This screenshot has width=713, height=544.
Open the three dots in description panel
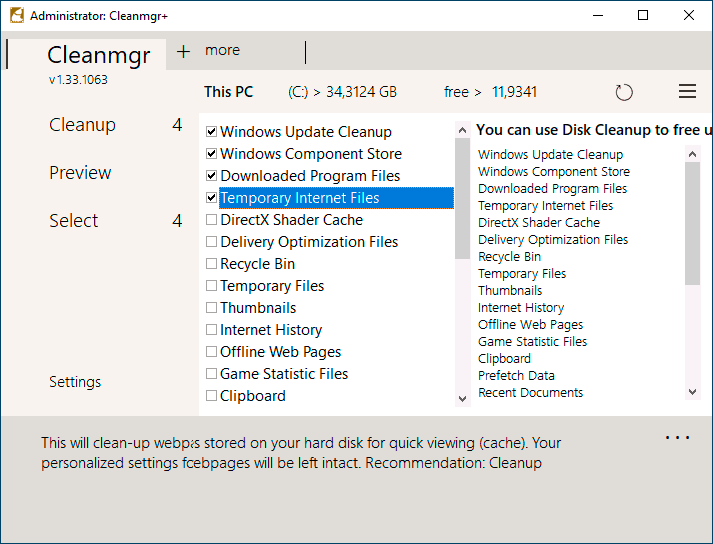tap(677, 438)
